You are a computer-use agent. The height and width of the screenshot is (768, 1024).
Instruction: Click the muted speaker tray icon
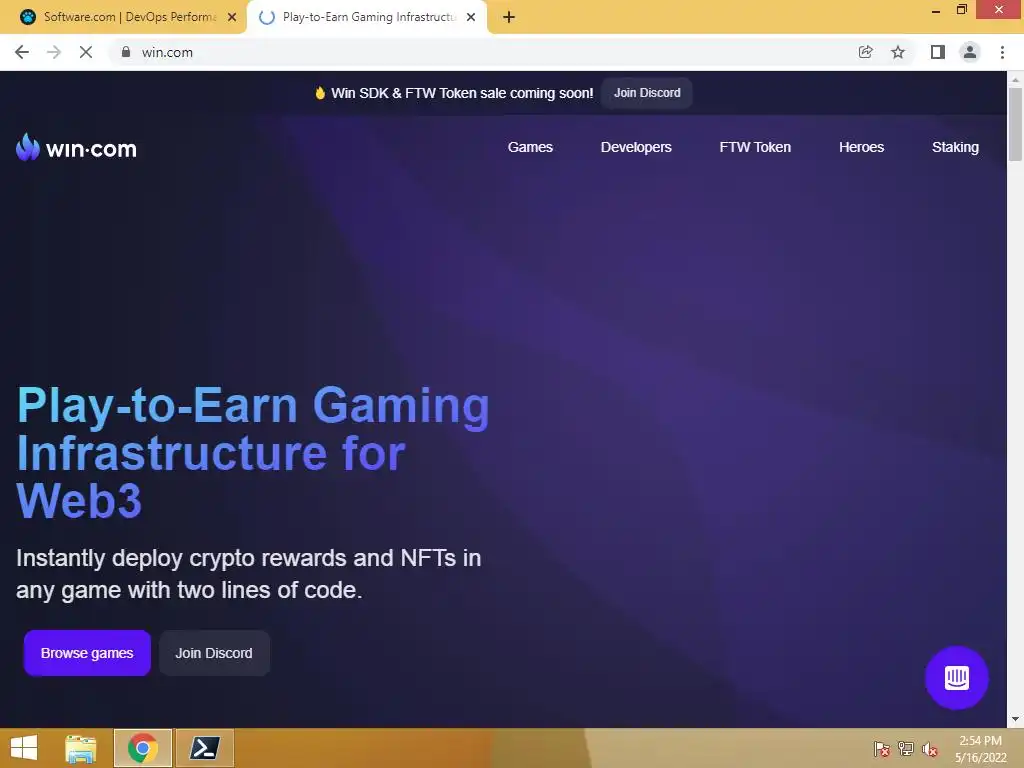point(930,749)
